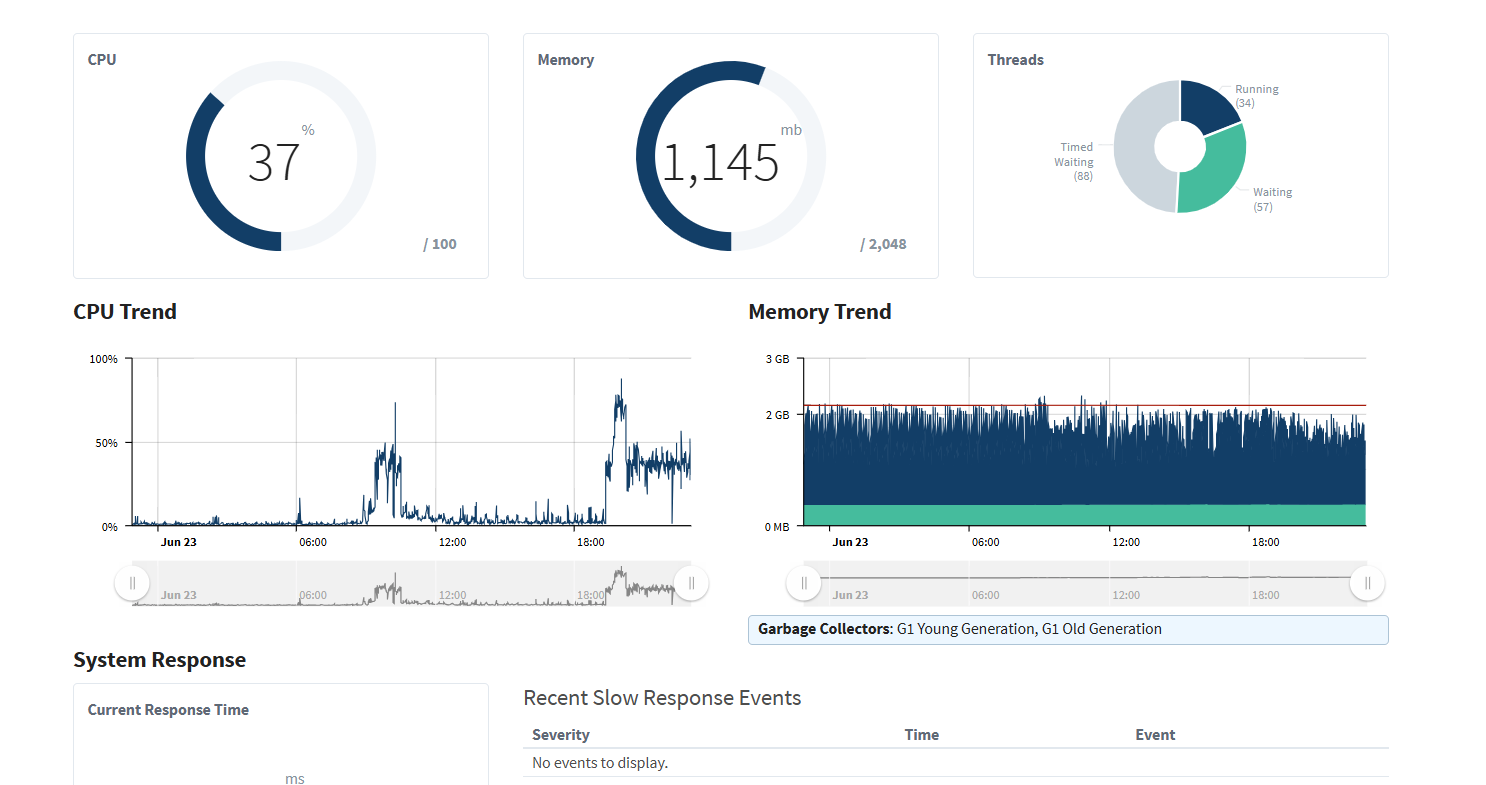
Task: Click the right handle of CPU Trend range slider
Action: click(691, 583)
